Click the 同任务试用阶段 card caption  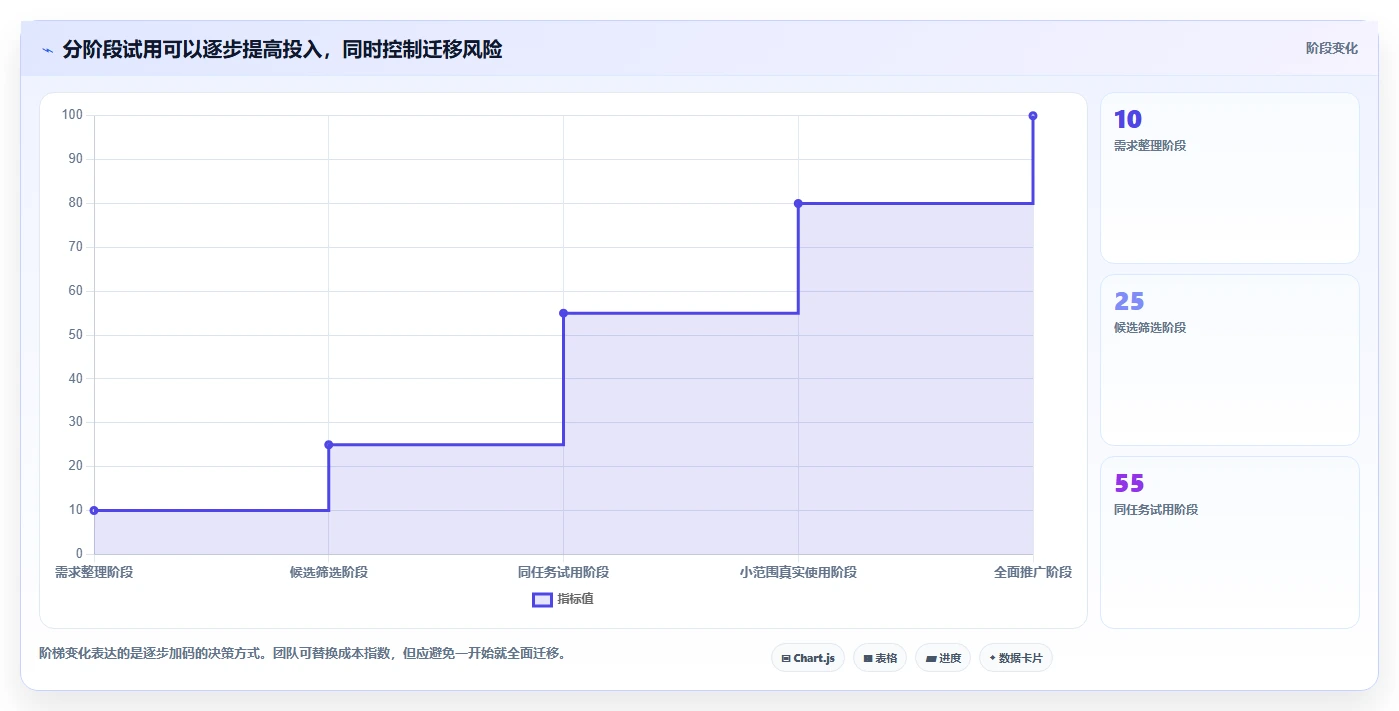pyautogui.click(x=1156, y=510)
